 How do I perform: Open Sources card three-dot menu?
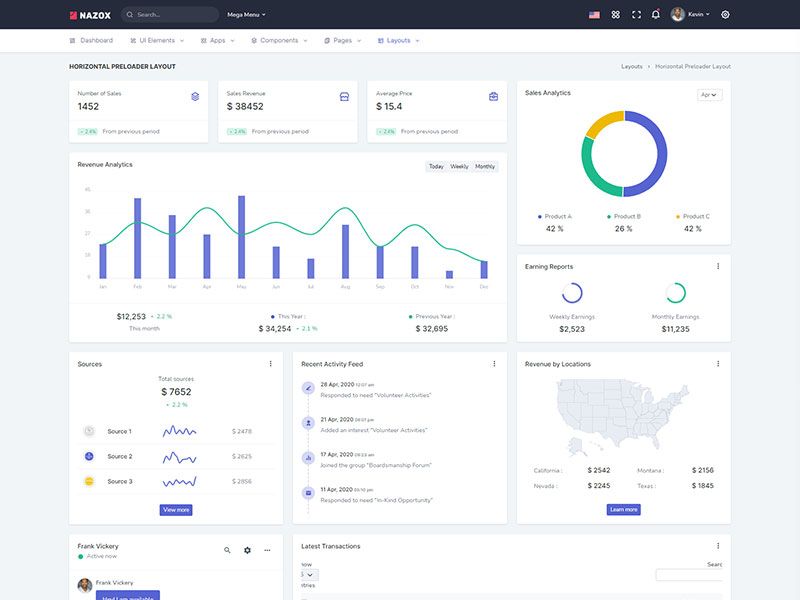click(x=270, y=364)
